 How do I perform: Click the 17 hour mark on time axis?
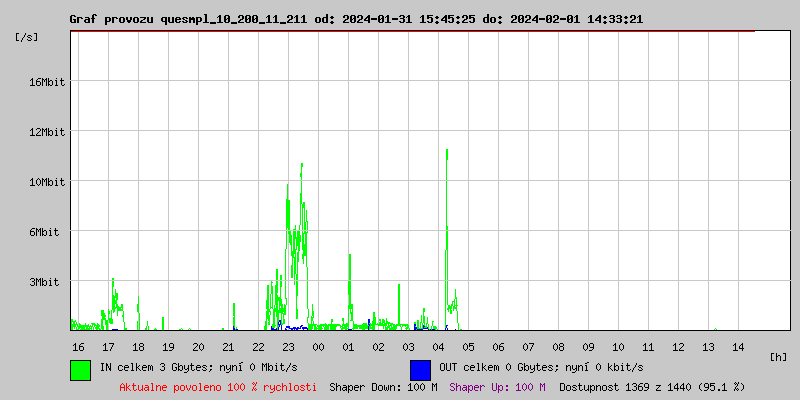108,347
